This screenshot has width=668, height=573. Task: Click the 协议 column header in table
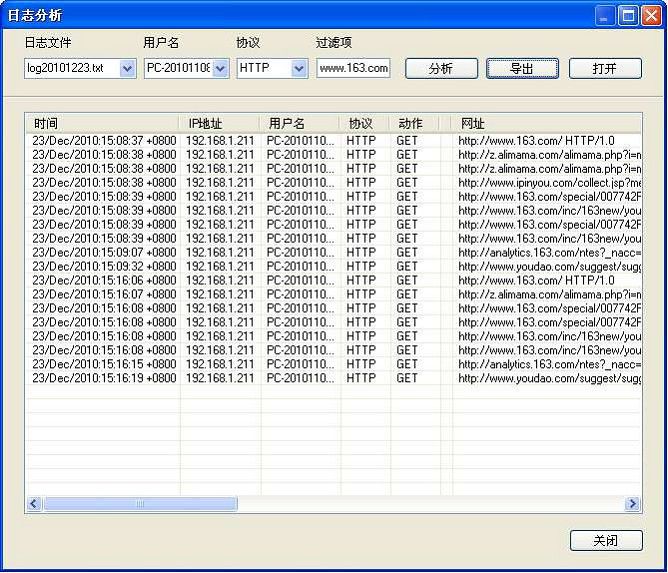[365, 124]
